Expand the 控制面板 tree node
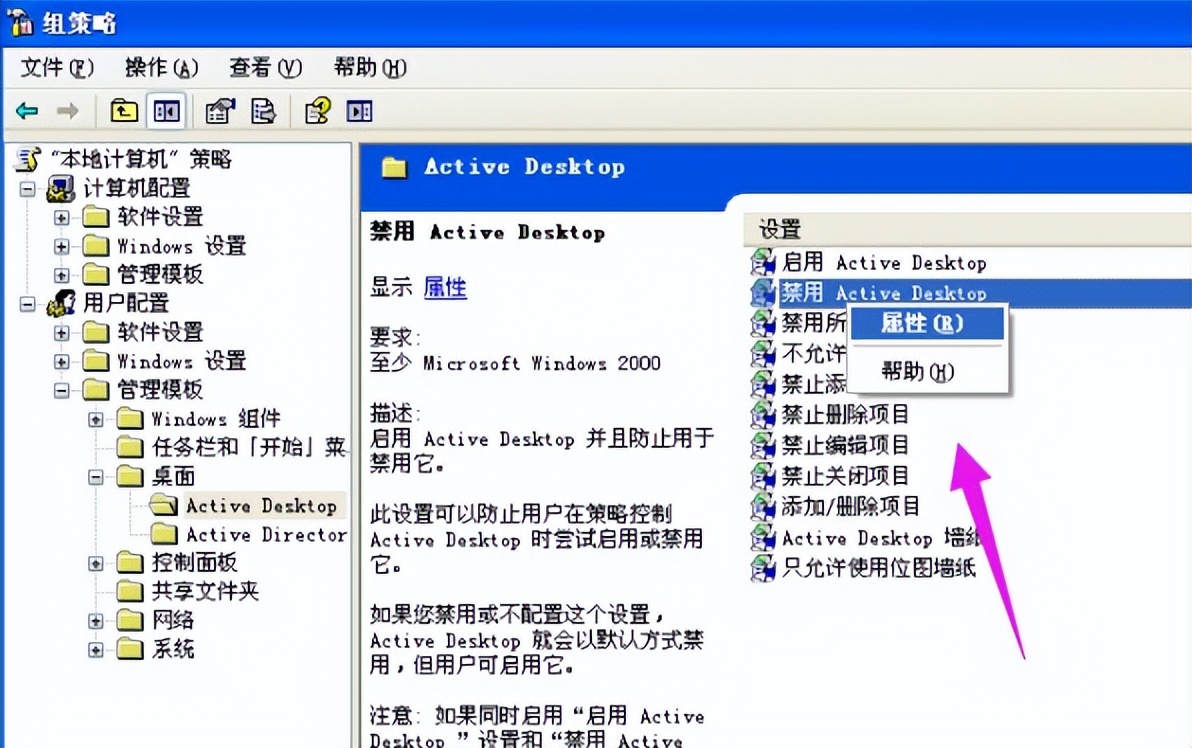Screen dimensions: 1192x748 pyautogui.click(x=96, y=563)
